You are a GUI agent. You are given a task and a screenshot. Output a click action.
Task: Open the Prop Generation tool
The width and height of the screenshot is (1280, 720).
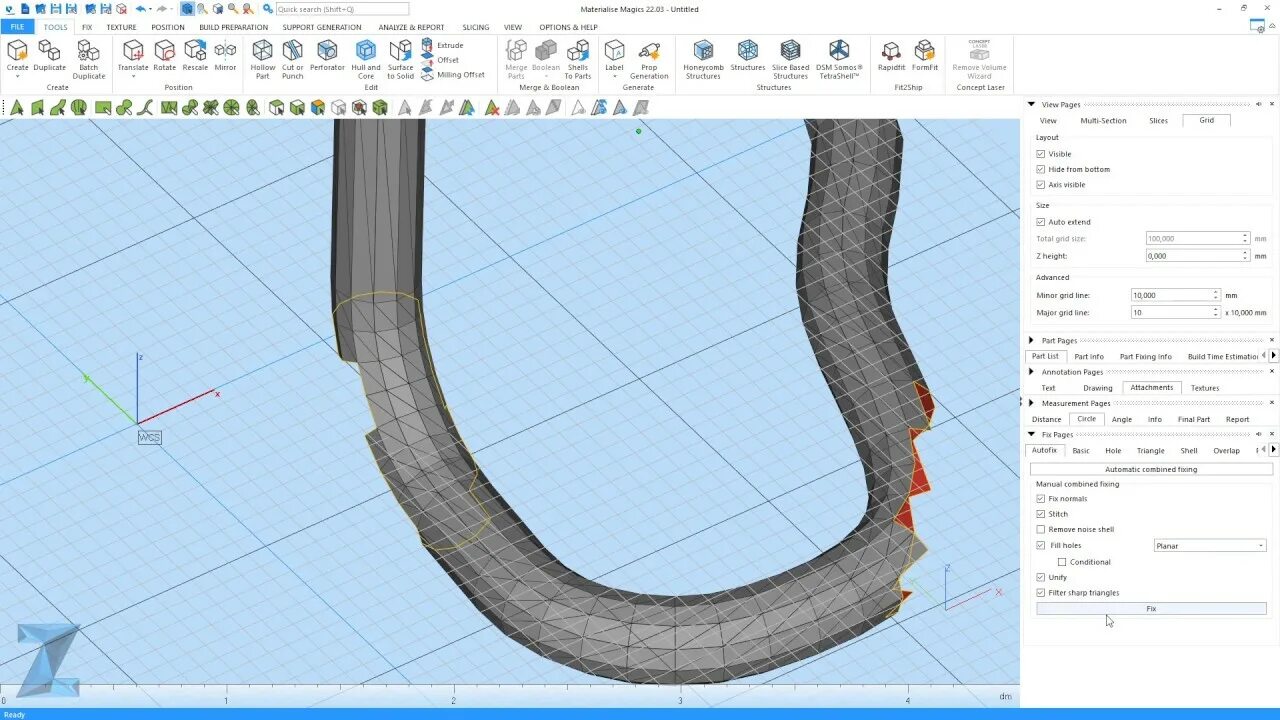649,59
